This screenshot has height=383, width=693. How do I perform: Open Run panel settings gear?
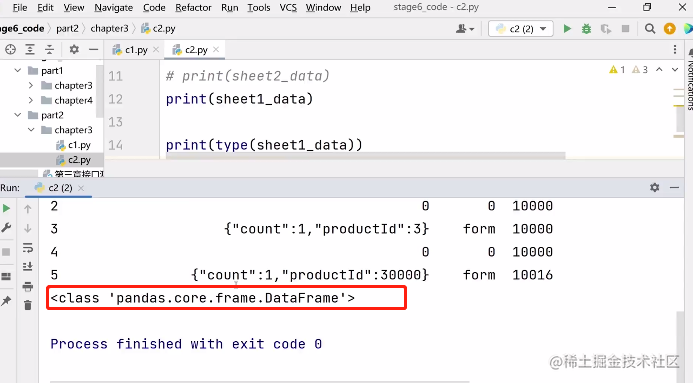tap(655, 187)
